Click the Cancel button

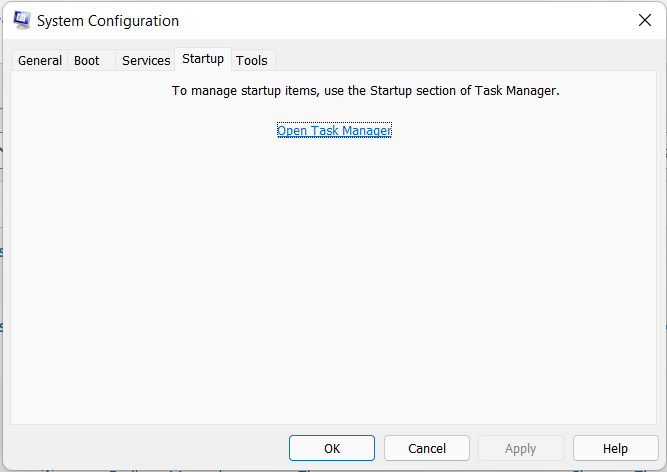427,448
